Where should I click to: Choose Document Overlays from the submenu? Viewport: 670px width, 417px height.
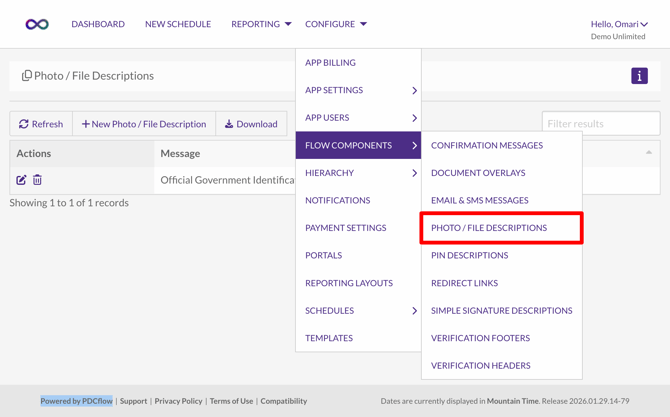[478, 173]
